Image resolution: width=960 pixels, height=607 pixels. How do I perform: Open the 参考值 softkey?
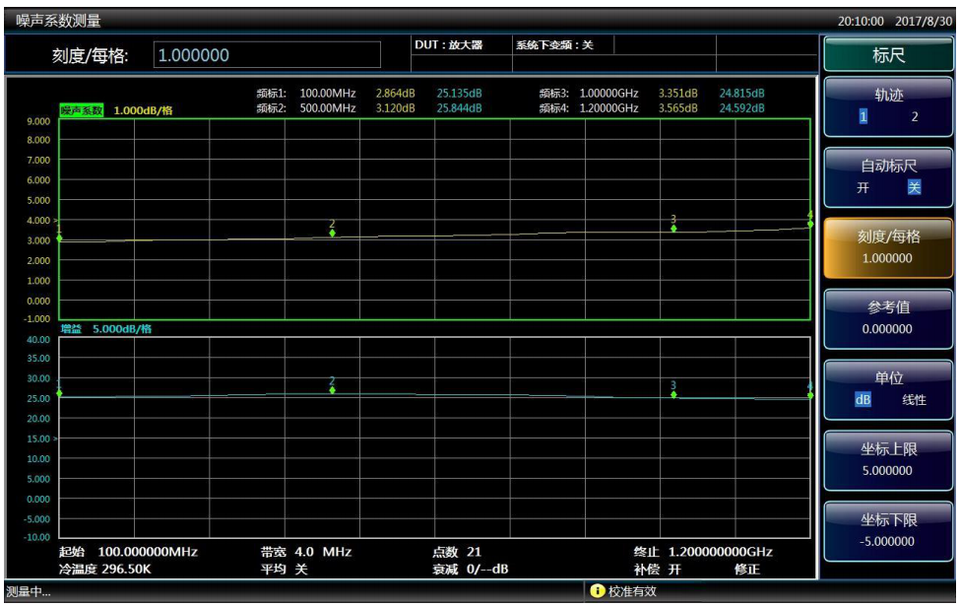(888, 319)
